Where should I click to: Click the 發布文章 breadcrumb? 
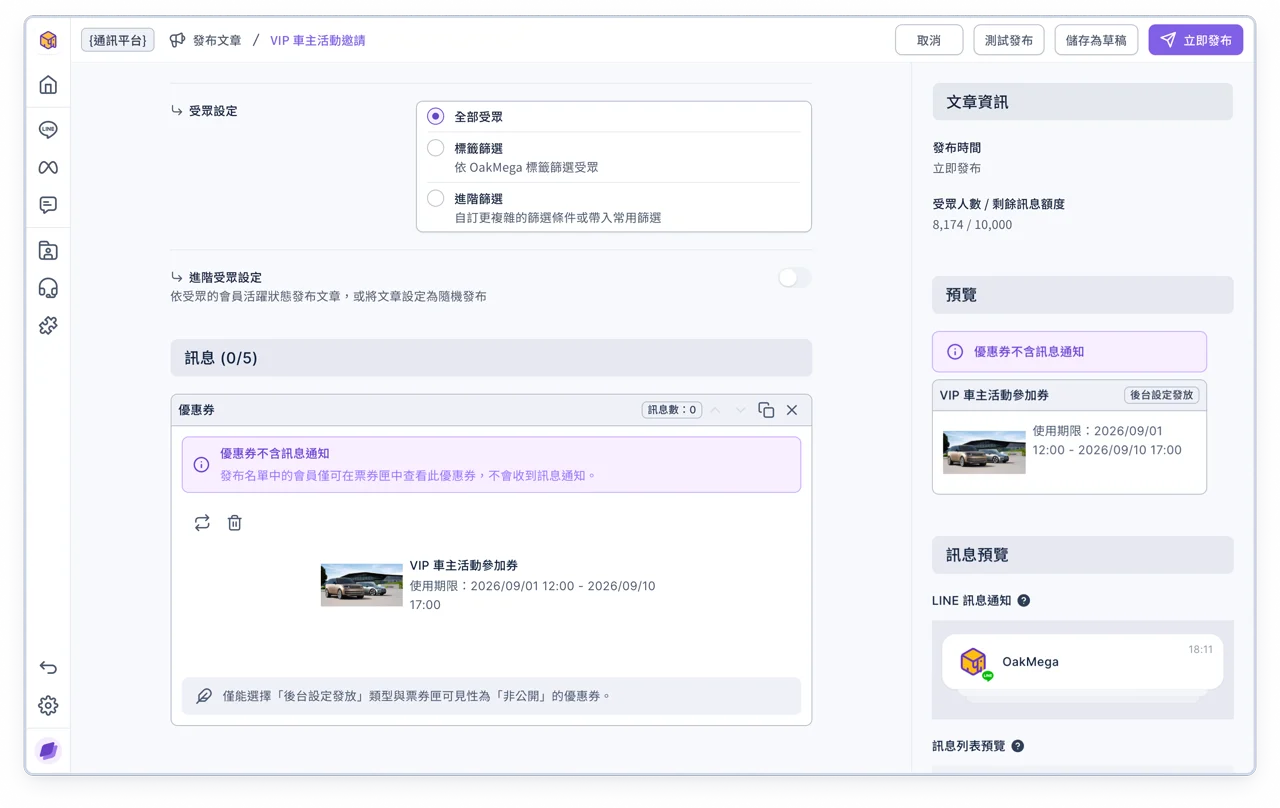click(217, 40)
